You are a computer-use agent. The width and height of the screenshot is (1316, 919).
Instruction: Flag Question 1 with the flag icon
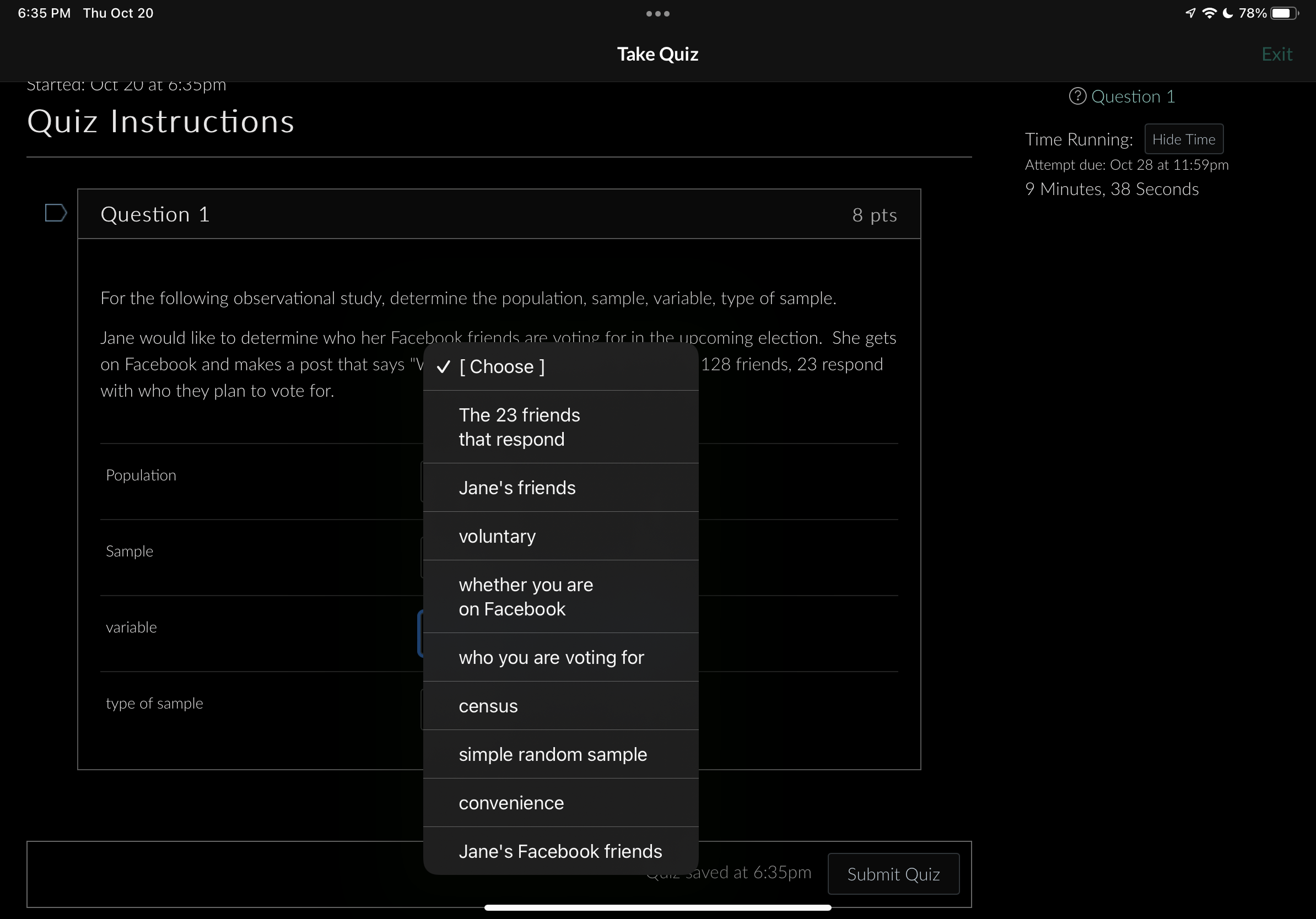point(56,213)
